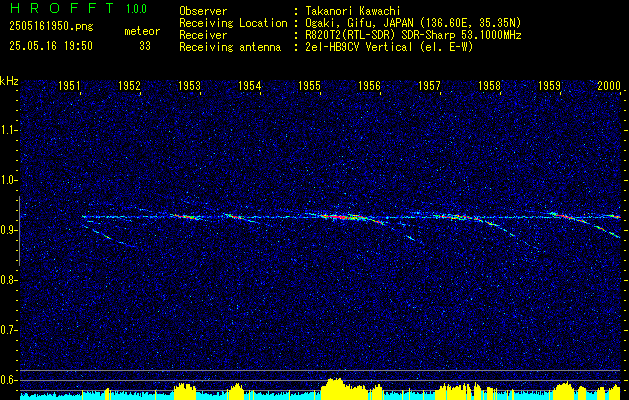Click the Receiver field label
Viewport: 629px width, 400px height.
(x=203, y=35)
